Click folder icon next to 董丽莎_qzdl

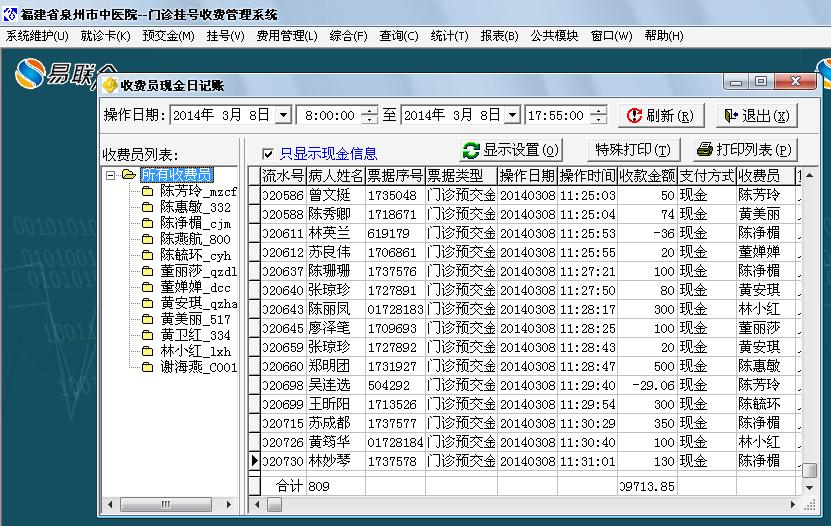point(147,271)
